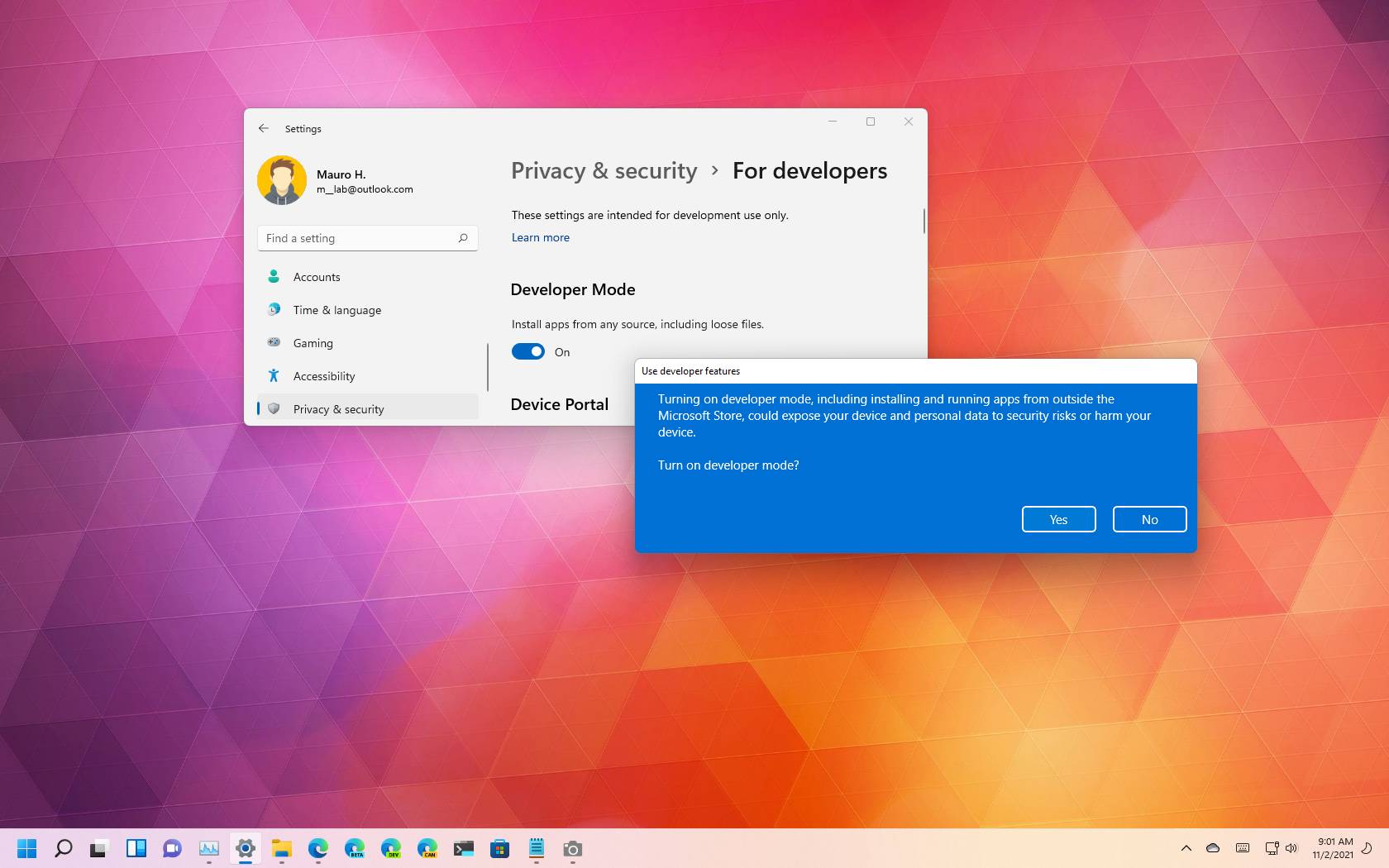Click Yes to turn on developer mode
This screenshot has height=868, width=1389.
click(x=1058, y=519)
